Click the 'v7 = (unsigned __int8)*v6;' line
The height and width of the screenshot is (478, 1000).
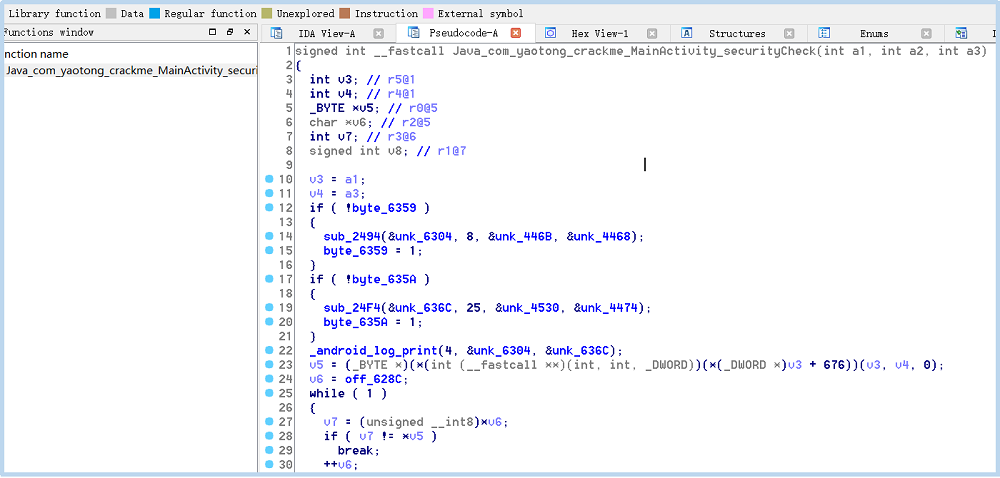click(x=416, y=422)
